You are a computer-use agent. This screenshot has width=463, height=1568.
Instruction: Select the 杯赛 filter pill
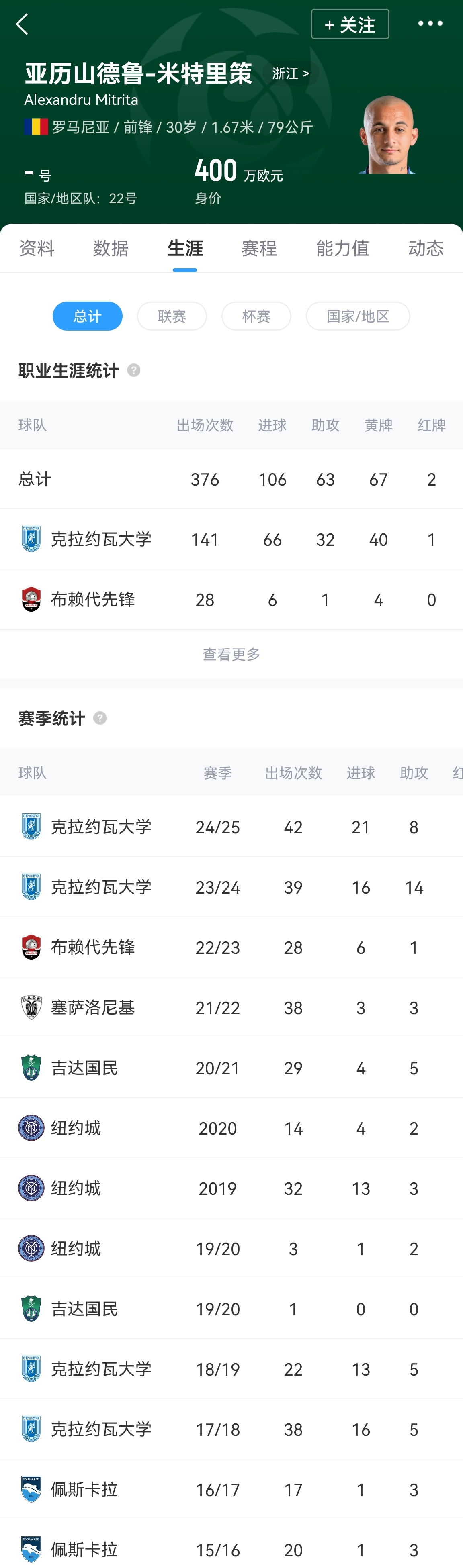click(256, 316)
